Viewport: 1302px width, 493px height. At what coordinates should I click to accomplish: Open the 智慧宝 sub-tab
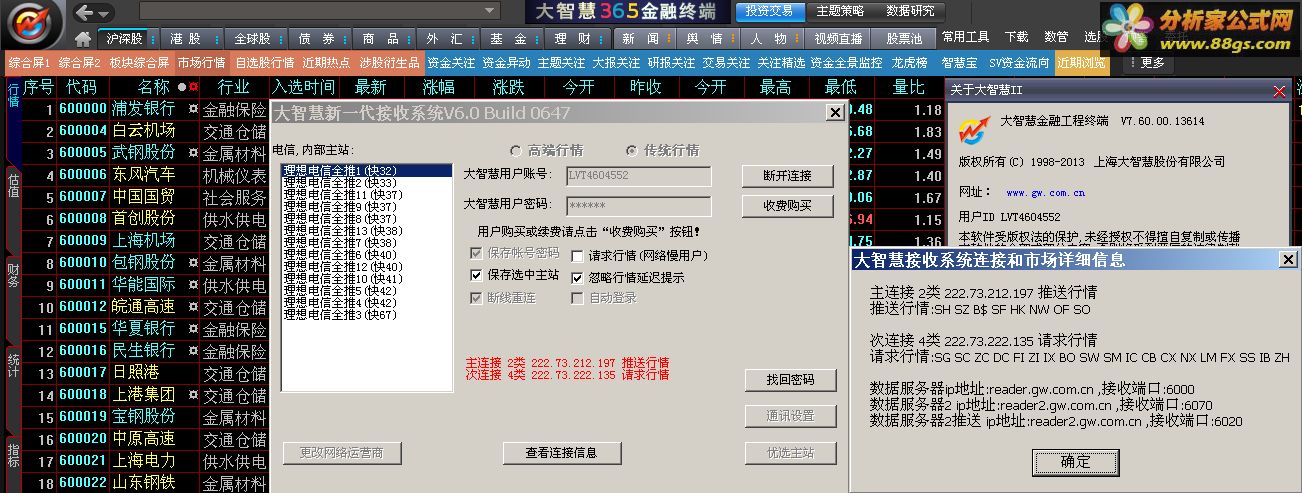pos(960,62)
